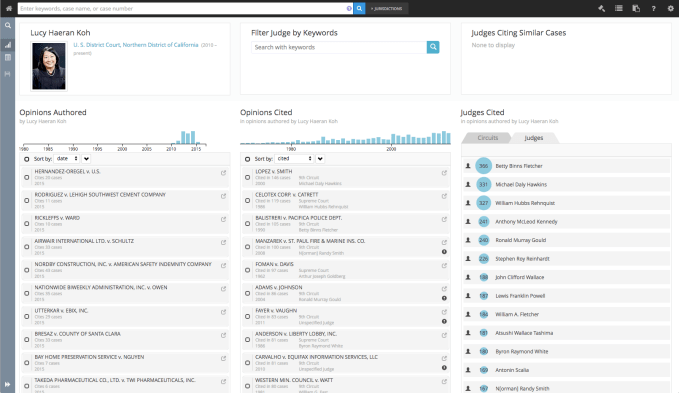Open U.S. District Court Northern District link
The image size is (679, 393).
click(136, 45)
